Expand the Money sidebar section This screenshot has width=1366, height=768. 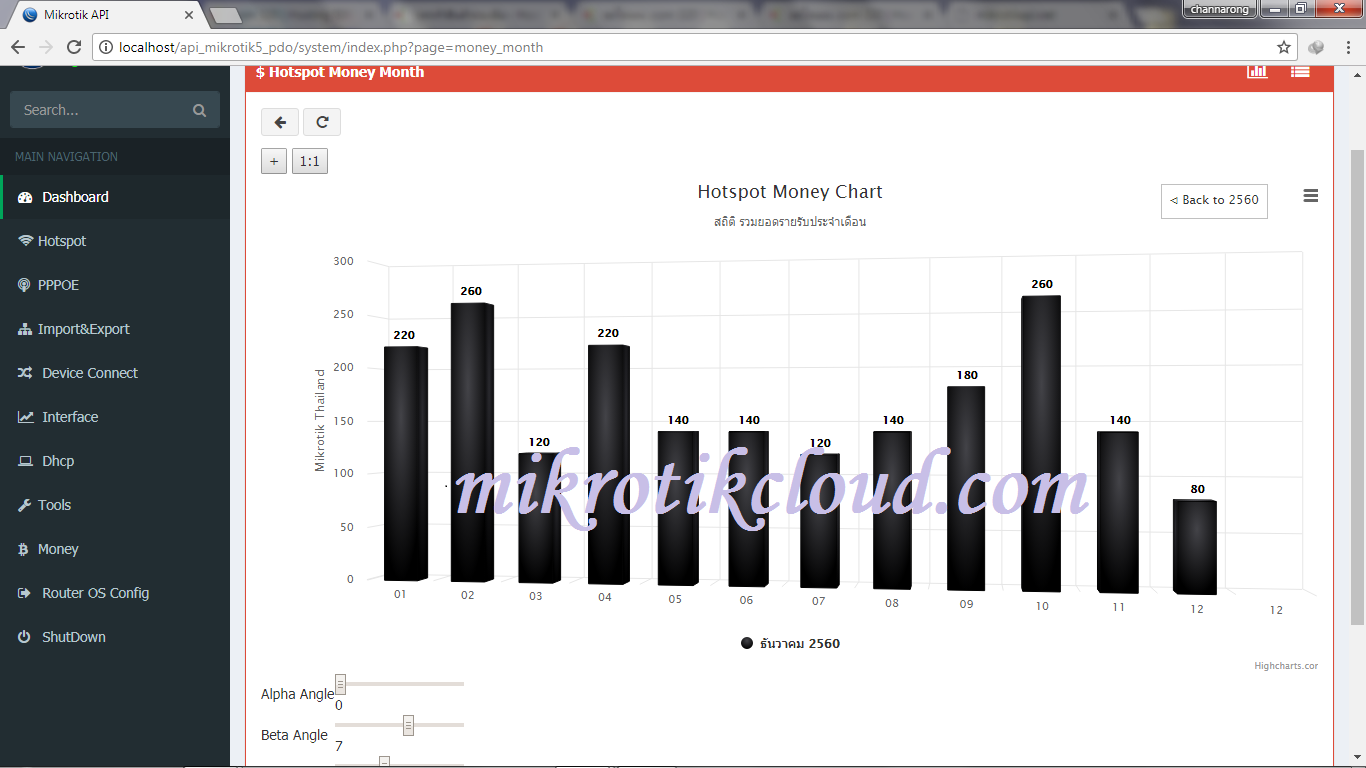[58, 549]
